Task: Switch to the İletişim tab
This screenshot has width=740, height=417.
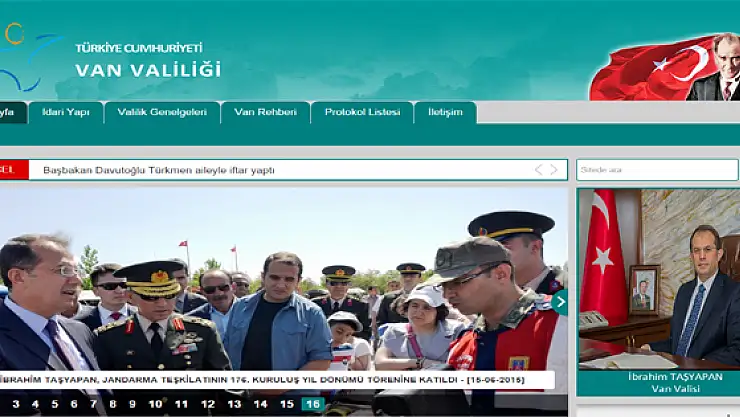Action: 445,112
